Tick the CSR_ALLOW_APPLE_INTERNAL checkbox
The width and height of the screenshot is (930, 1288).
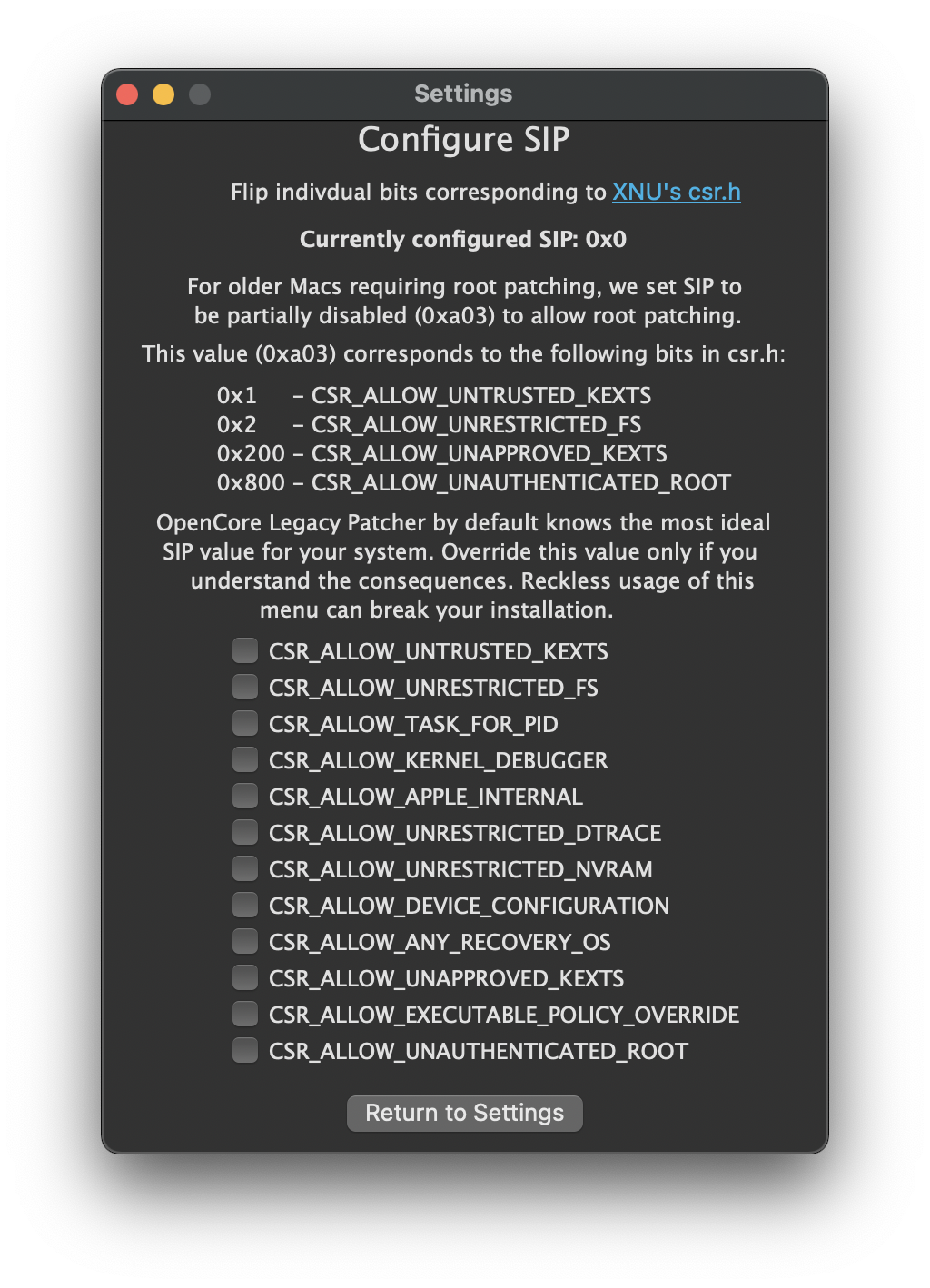[245, 797]
